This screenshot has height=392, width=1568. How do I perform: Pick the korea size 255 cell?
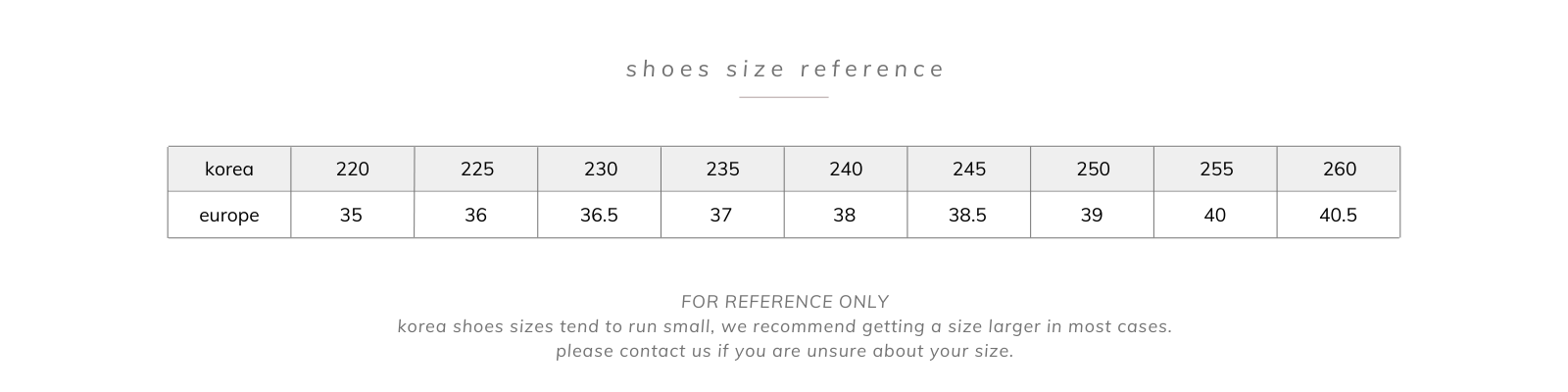point(1216,170)
